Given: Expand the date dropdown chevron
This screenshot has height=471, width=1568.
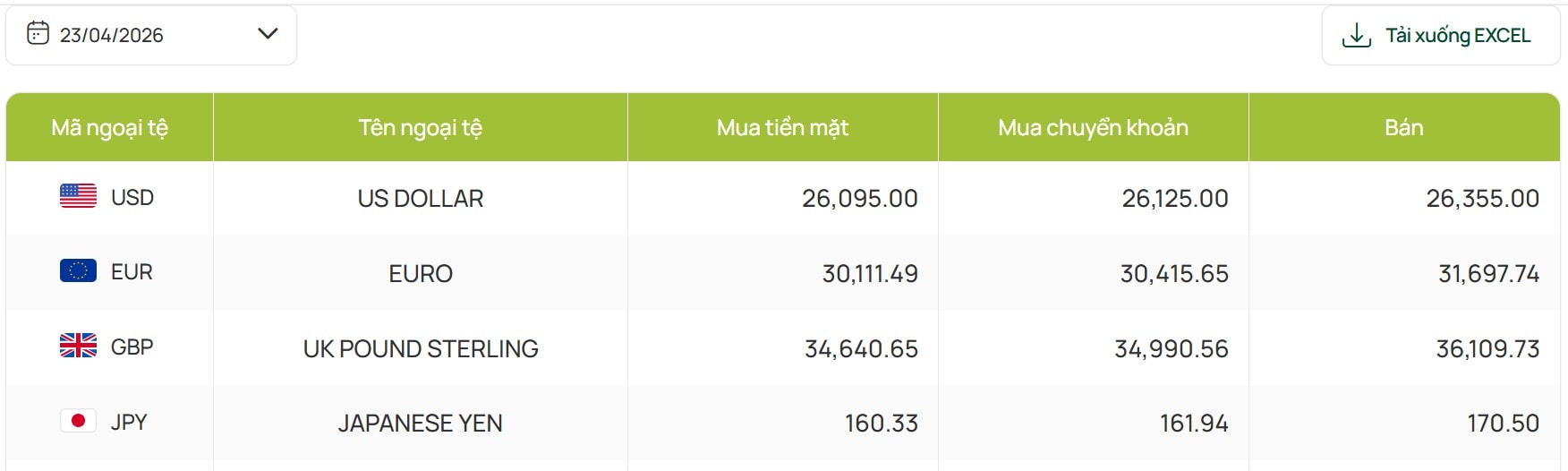Looking at the screenshot, I should (x=268, y=34).
